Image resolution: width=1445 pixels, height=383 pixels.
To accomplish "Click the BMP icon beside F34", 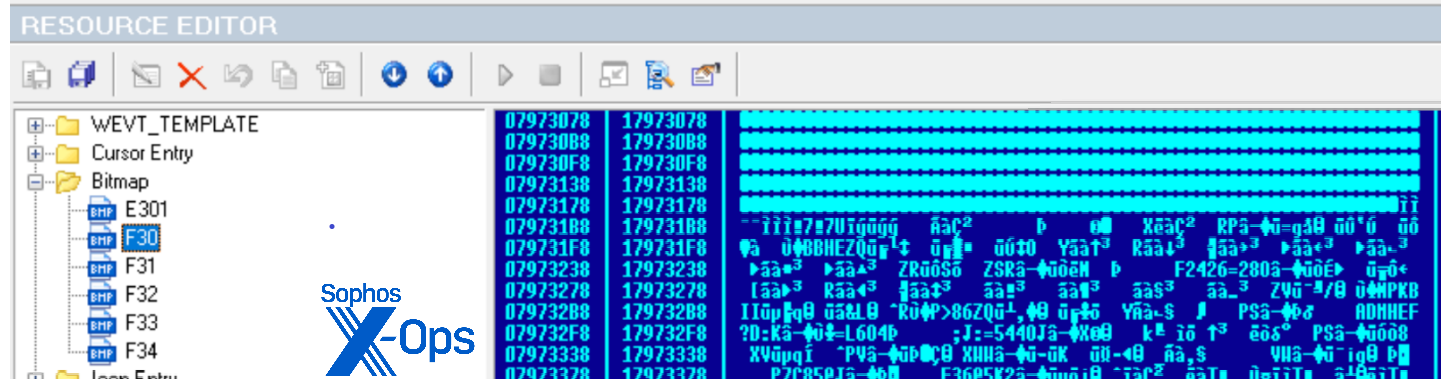I will [x=103, y=352].
